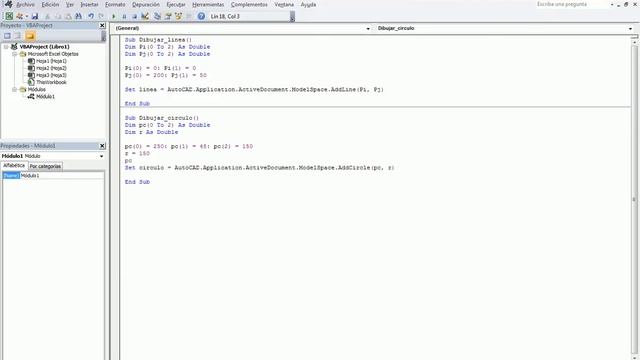
Task: Open the Edición menu
Action: pos(50,4)
